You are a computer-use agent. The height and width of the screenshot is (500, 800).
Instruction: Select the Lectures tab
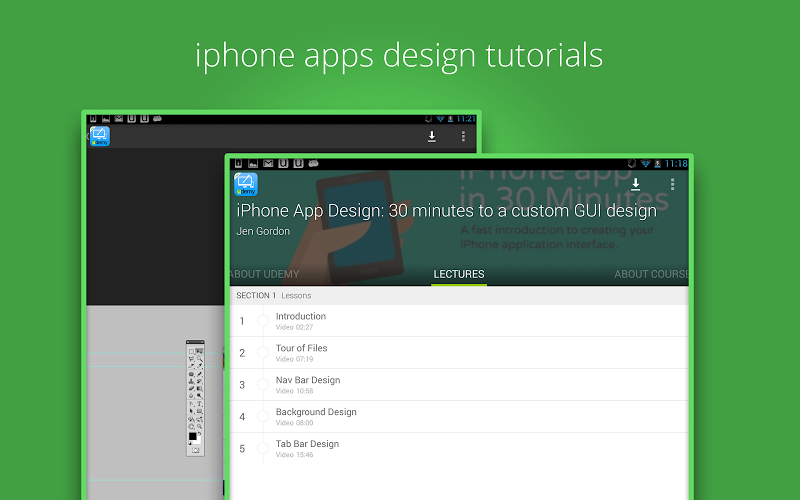[x=459, y=274]
